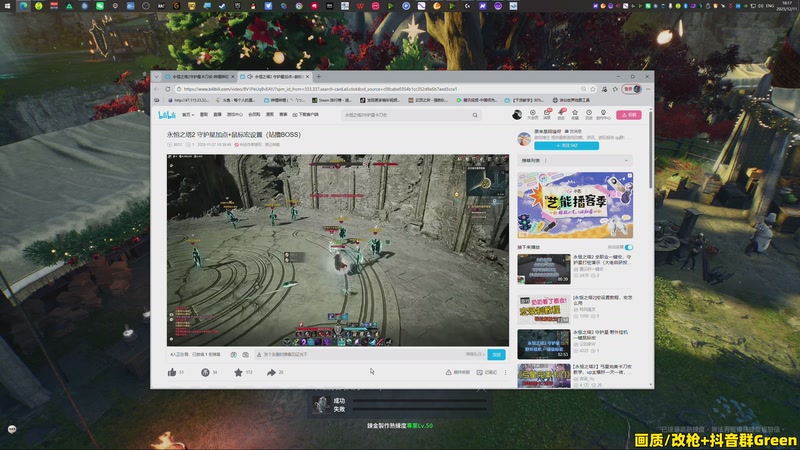Share the video with the arrow icon

(271, 372)
